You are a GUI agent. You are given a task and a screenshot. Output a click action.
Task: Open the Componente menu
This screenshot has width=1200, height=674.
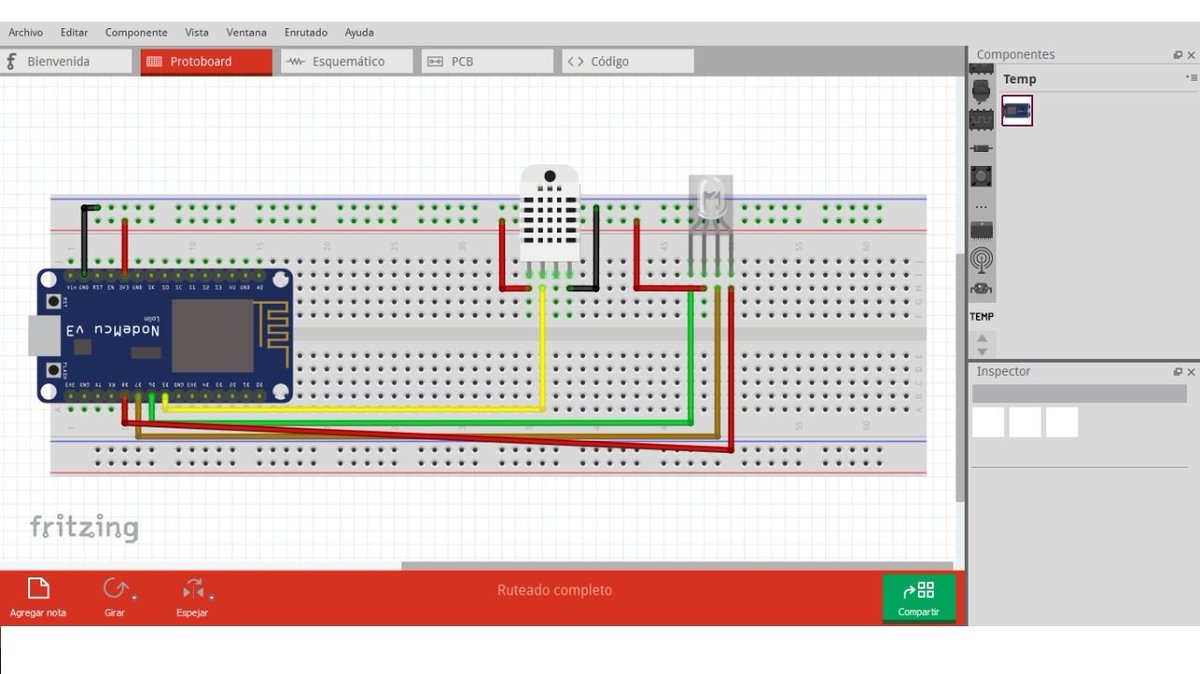pyautogui.click(x=136, y=33)
